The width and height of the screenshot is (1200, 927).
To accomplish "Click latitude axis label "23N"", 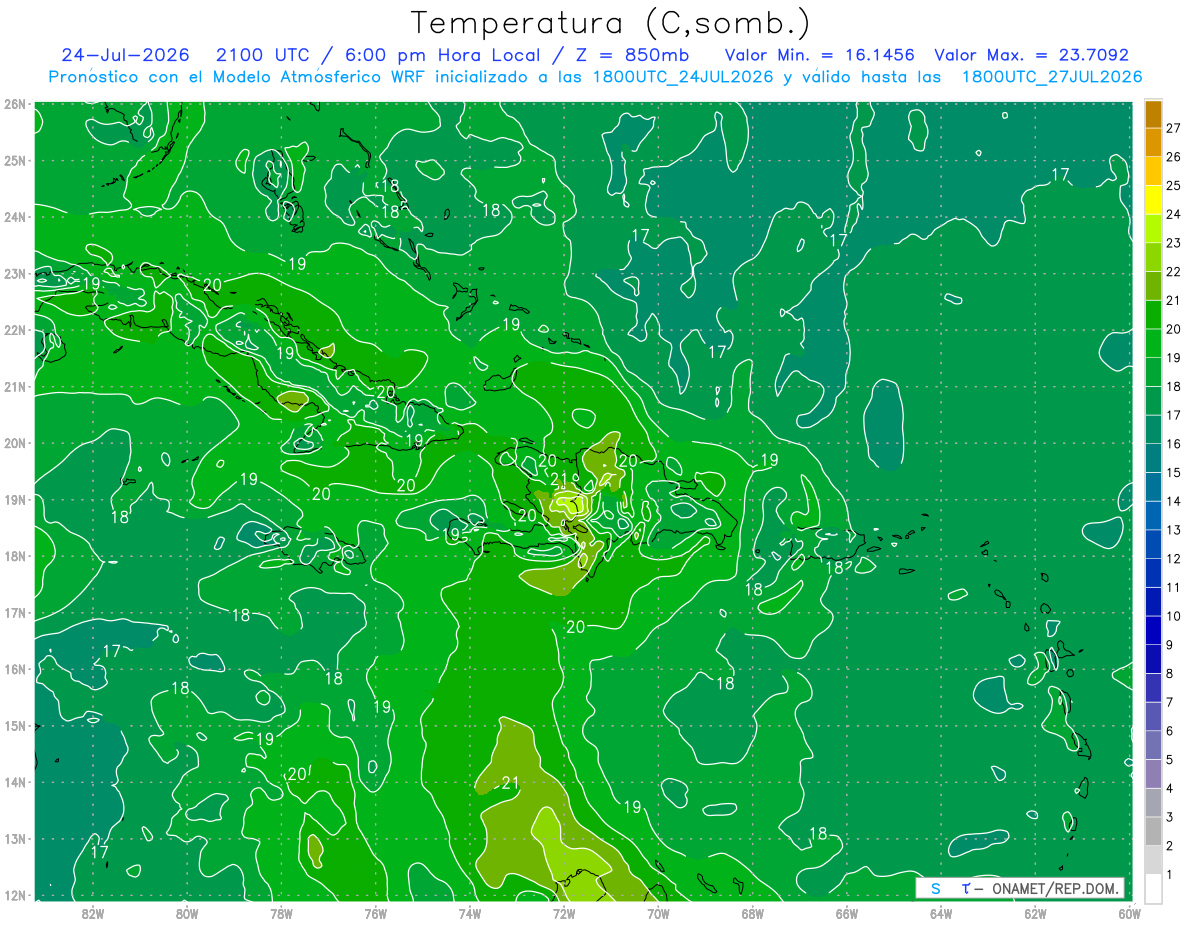I will (15, 274).
